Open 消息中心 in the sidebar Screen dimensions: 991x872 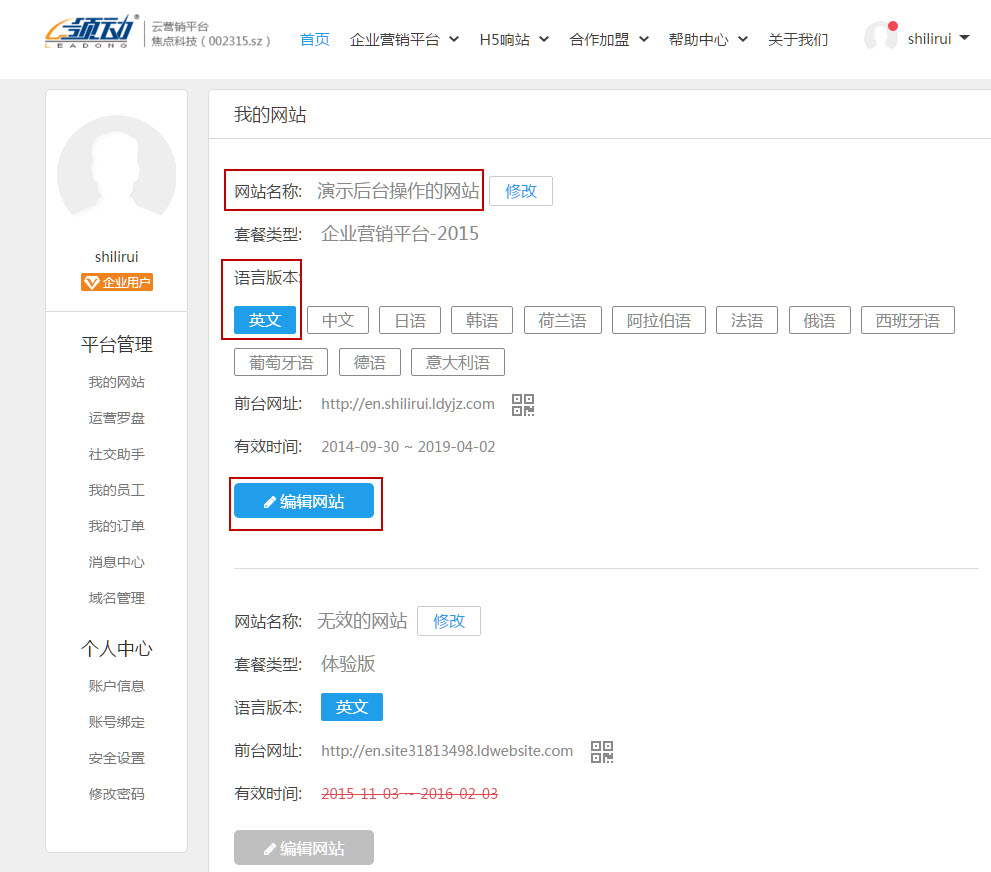[x=119, y=561]
